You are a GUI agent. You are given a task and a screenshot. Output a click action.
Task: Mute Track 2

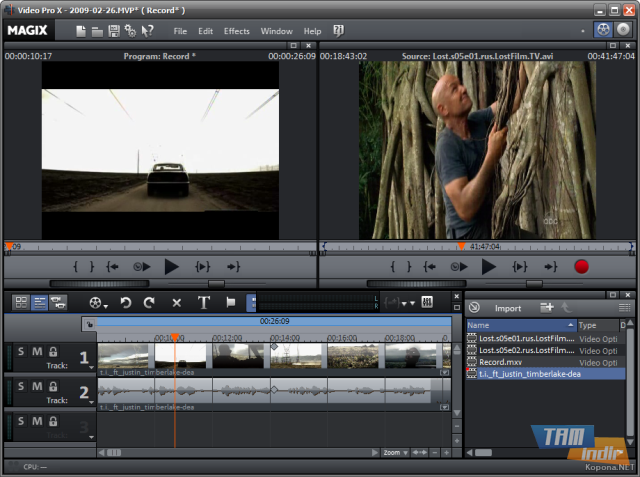(37, 386)
